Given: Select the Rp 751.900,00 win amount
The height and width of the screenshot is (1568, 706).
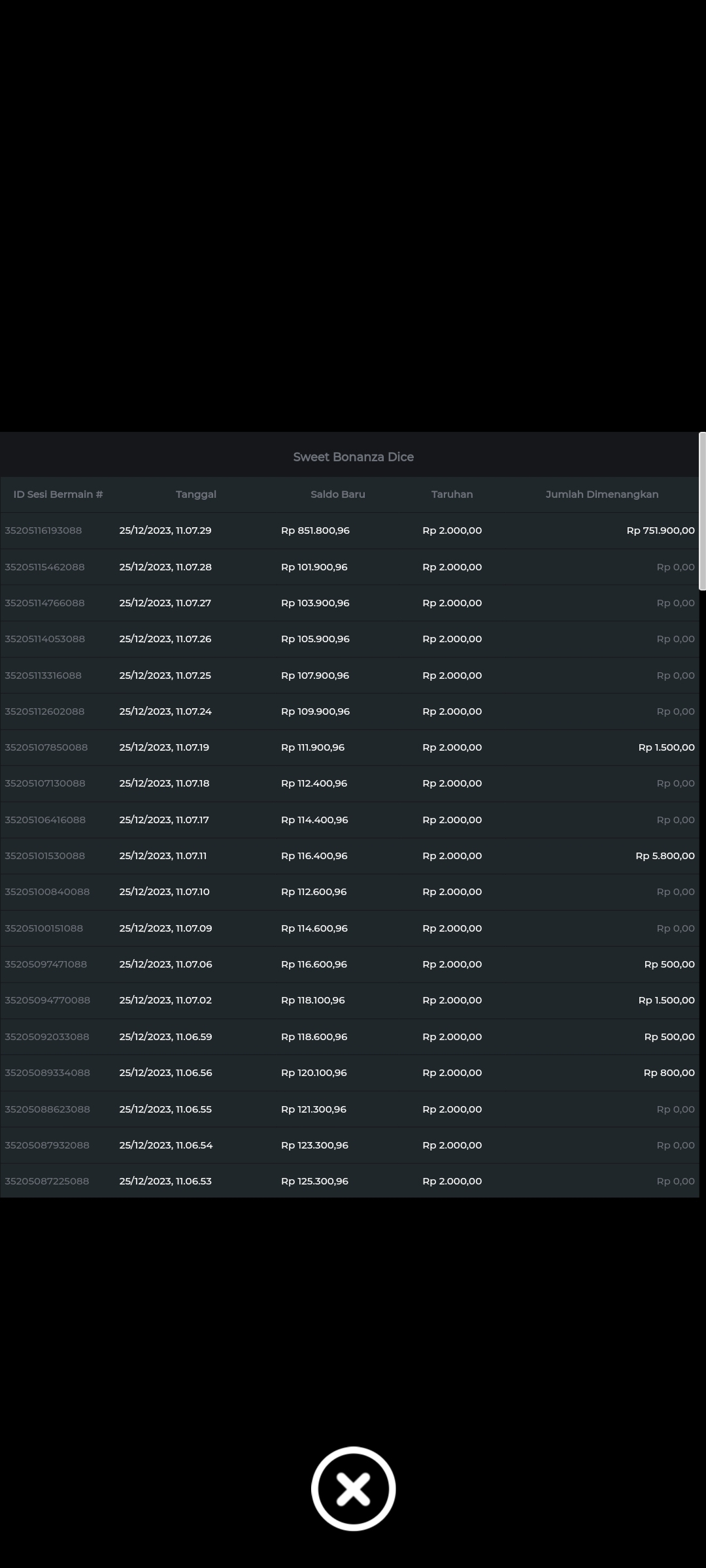Looking at the screenshot, I should click(x=660, y=531).
